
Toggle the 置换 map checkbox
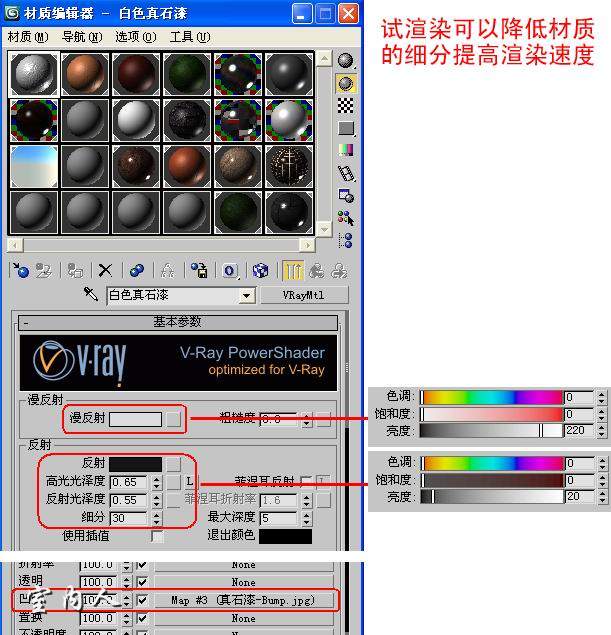pyautogui.click(x=142, y=618)
